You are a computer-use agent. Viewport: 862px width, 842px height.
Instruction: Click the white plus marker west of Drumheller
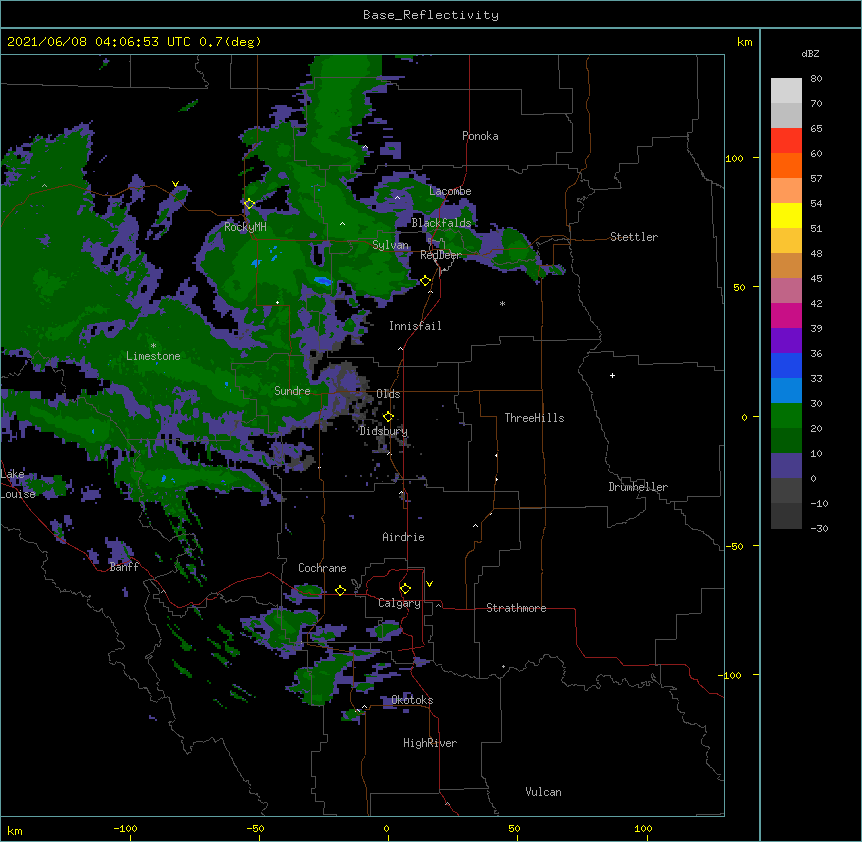tap(612, 375)
